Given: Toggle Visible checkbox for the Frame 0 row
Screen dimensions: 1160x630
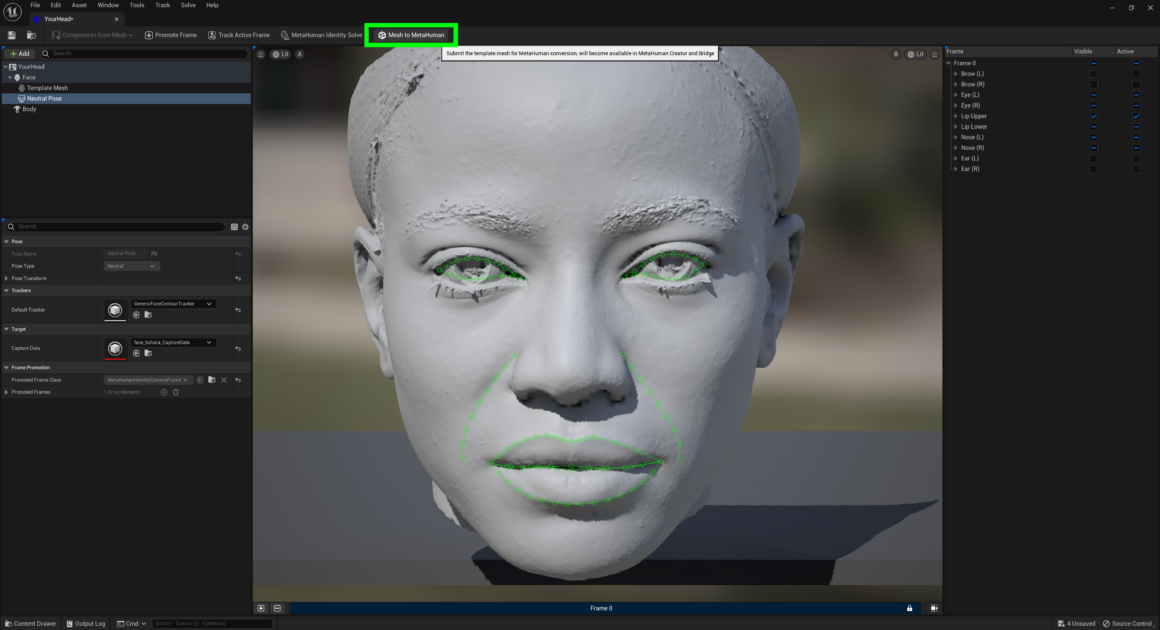Looking at the screenshot, I should click(x=1093, y=64).
